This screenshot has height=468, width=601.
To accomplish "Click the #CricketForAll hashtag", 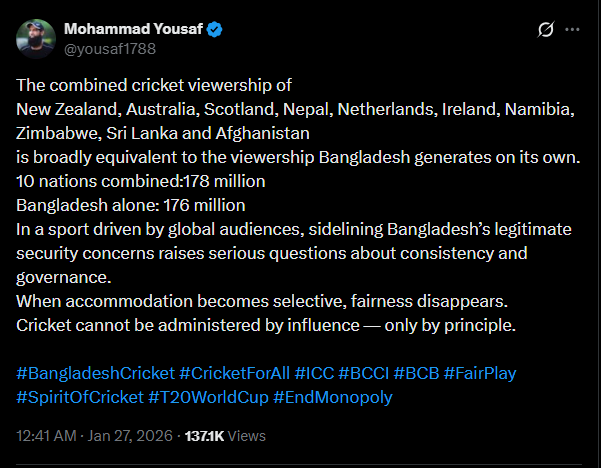I will [233, 373].
